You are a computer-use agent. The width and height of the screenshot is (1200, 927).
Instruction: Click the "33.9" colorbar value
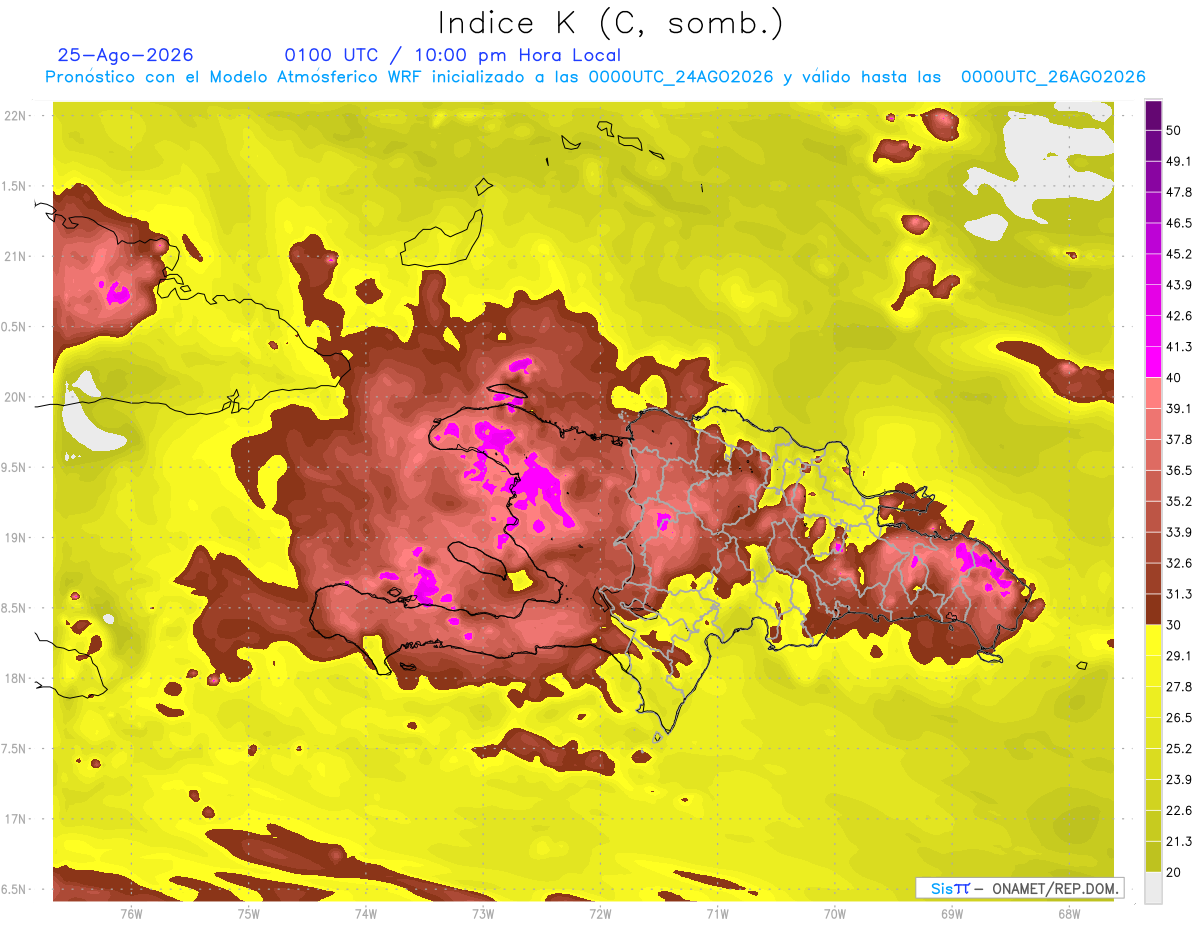click(1179, 532)
